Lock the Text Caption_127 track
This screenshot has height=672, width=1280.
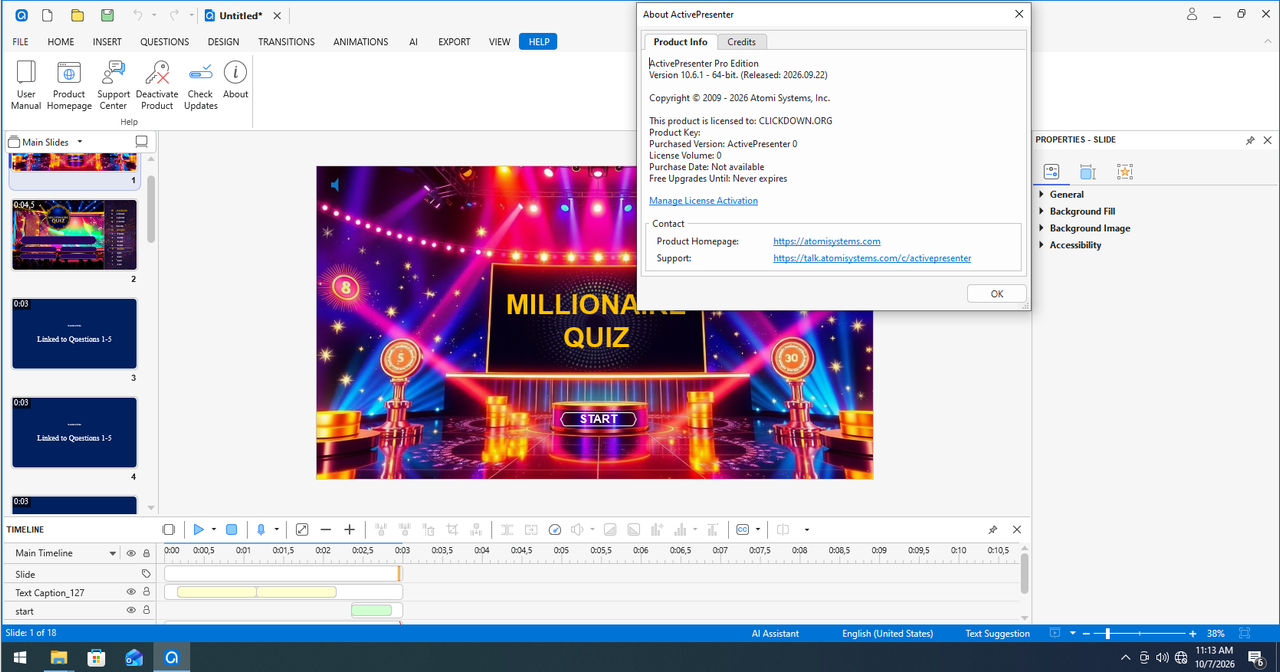[x=146, y=592]
